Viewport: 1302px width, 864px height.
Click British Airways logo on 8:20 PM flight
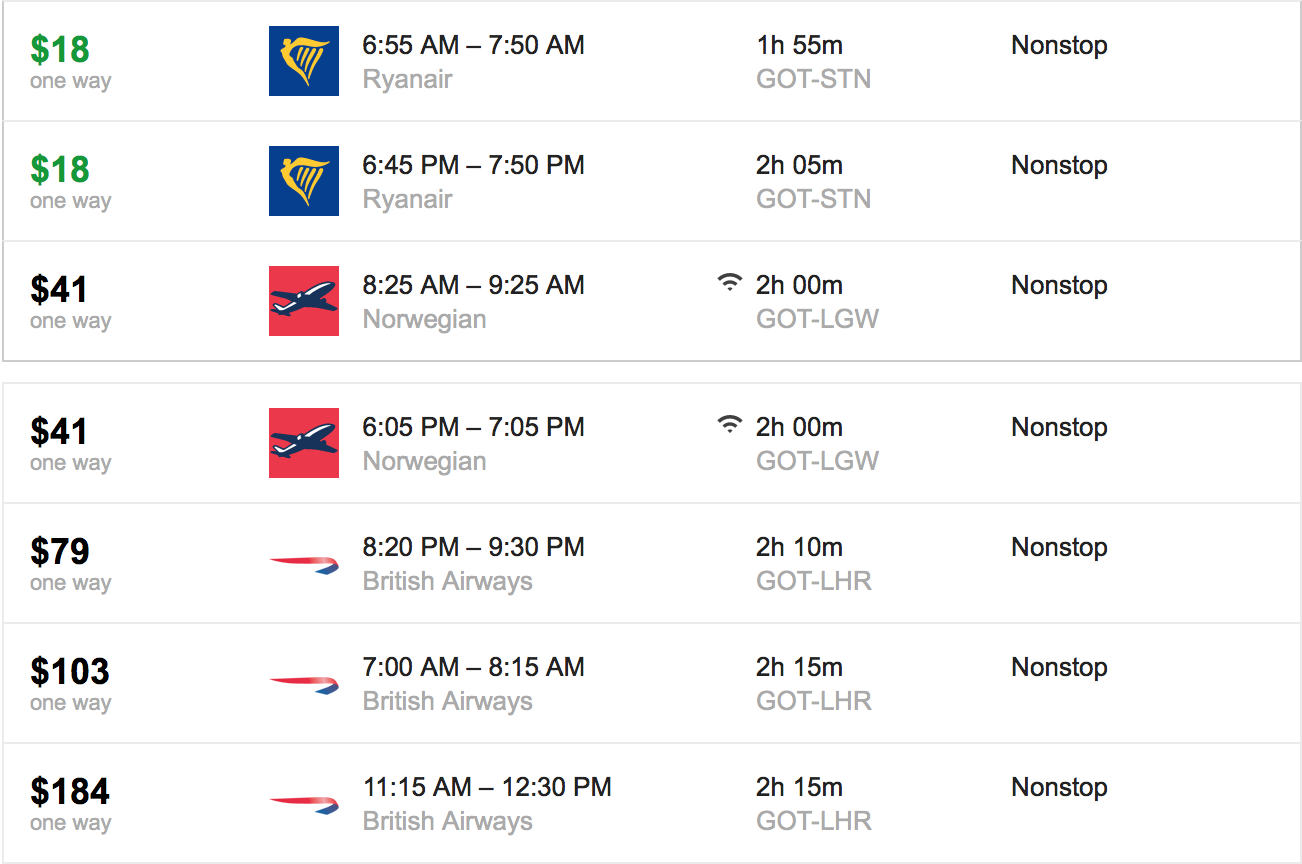304,565
